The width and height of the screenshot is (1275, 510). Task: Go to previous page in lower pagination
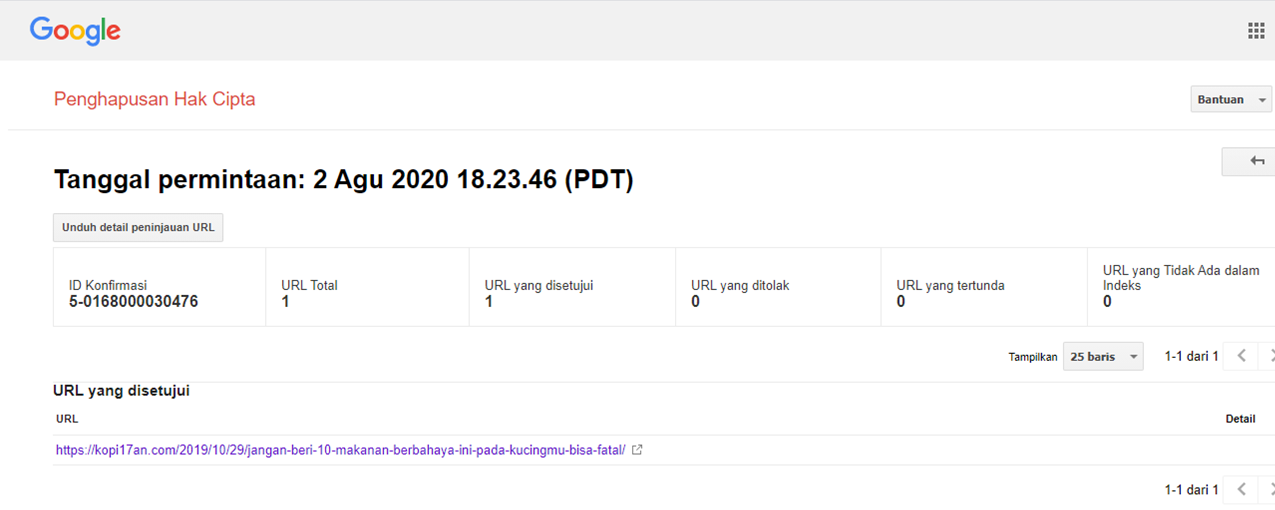(1241, 489)
